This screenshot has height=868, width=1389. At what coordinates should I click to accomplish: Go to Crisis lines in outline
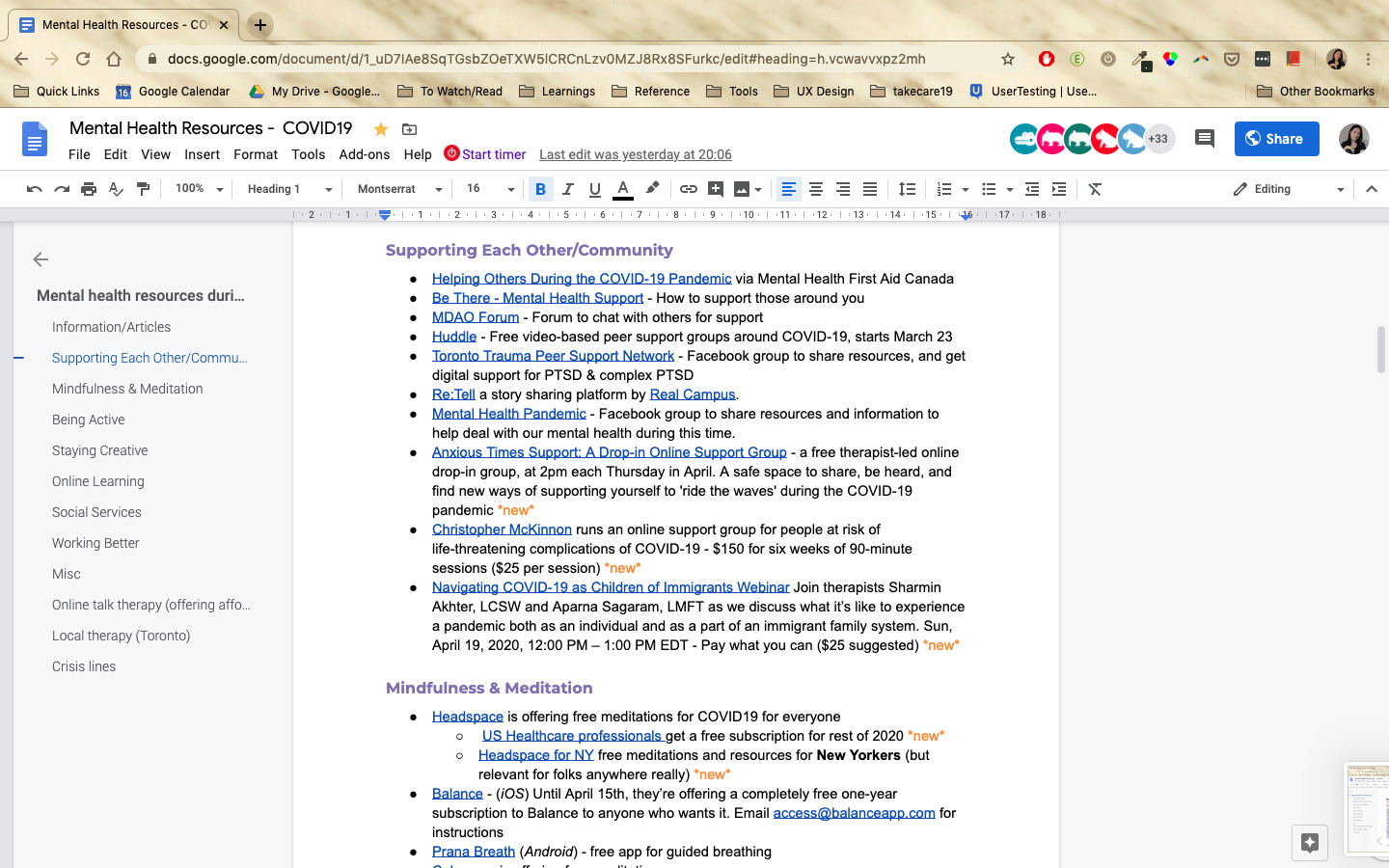point(84,666)
